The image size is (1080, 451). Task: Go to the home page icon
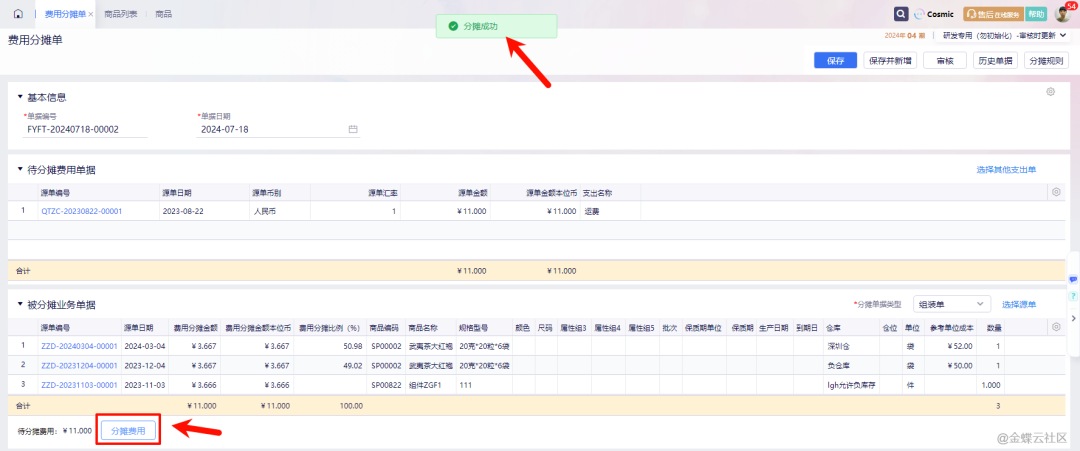(18, 14)
